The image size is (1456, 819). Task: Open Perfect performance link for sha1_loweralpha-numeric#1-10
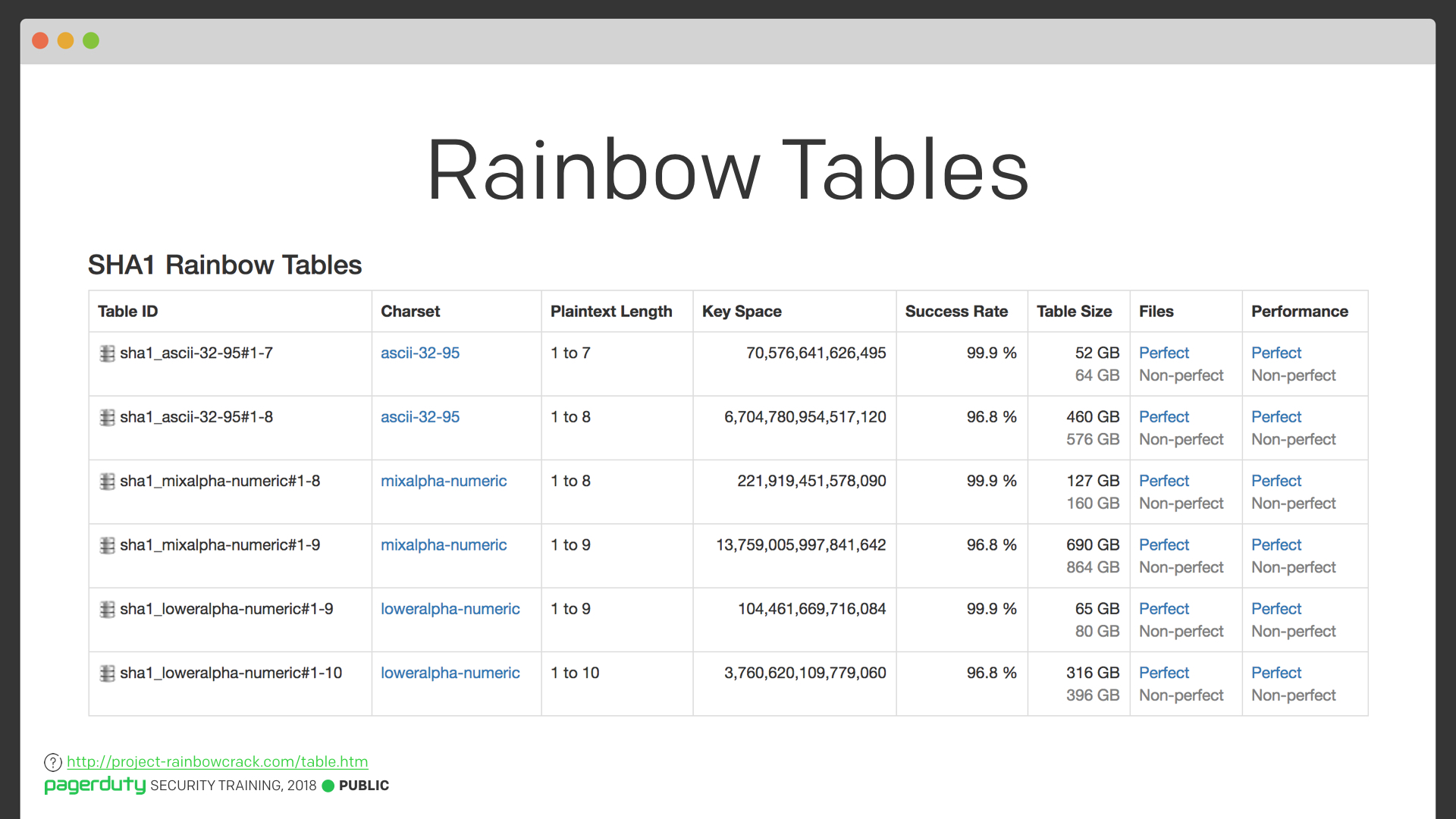[x=1276, y=673]
